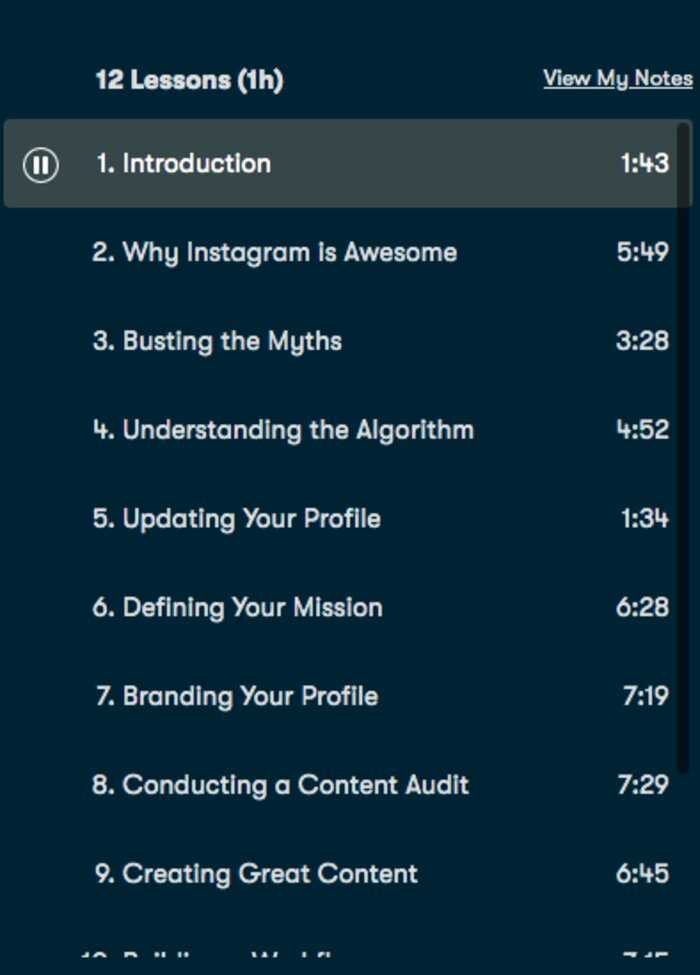This screenshot has width=700, height=975.
Task: Open the View My Notes link
Action: click(x=618, y=78)
